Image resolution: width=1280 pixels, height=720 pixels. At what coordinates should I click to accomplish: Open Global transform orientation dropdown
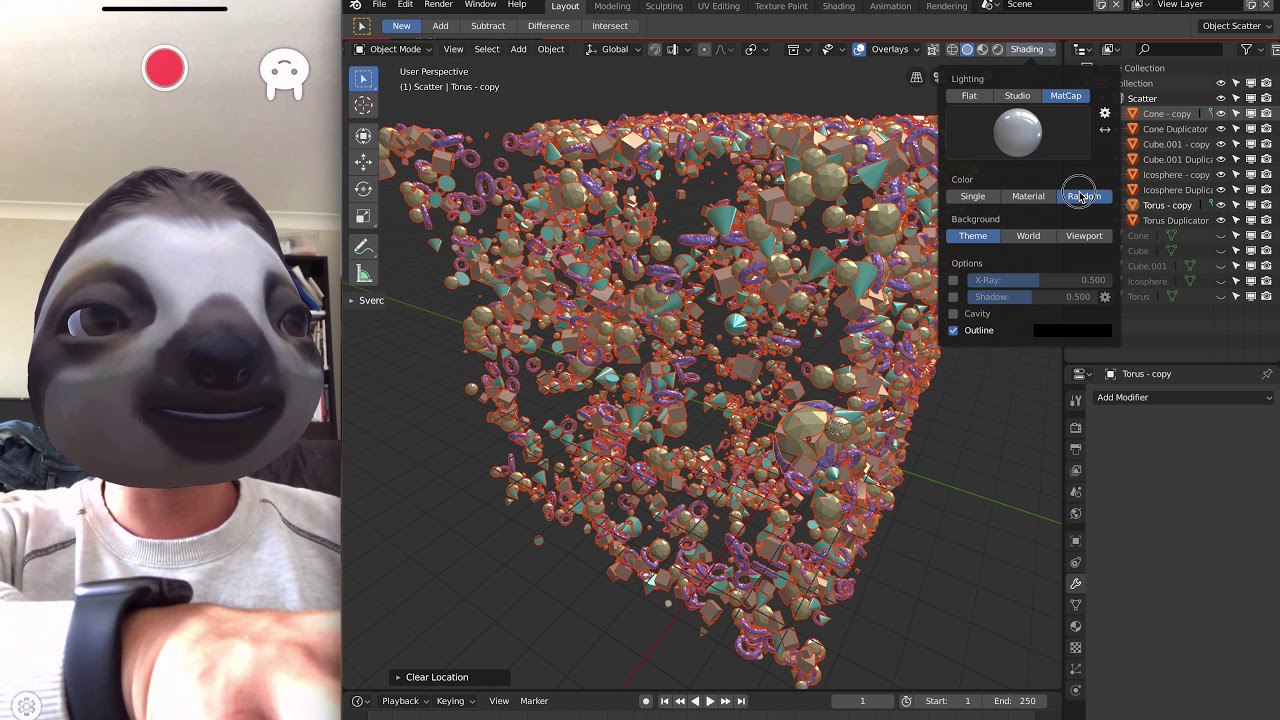point(613,49)
